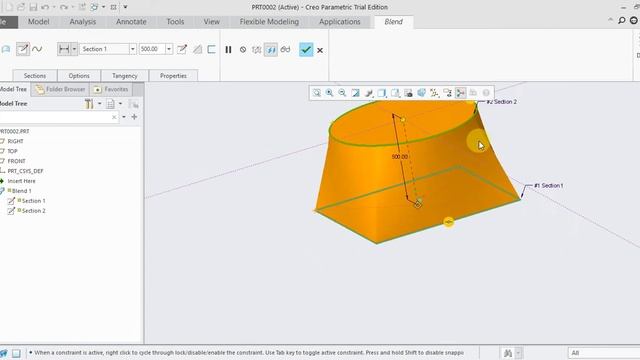This screenshot has height=360, width=640.
Task: Click the Regenerate icon in quick access toolbar
Action: coord(82,7)
